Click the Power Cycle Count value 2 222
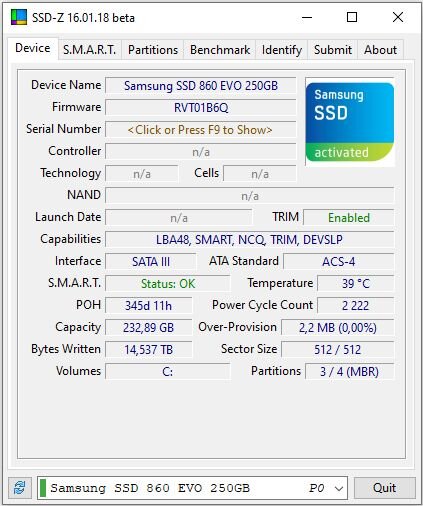The image size is (423, 506). point(356,306)
